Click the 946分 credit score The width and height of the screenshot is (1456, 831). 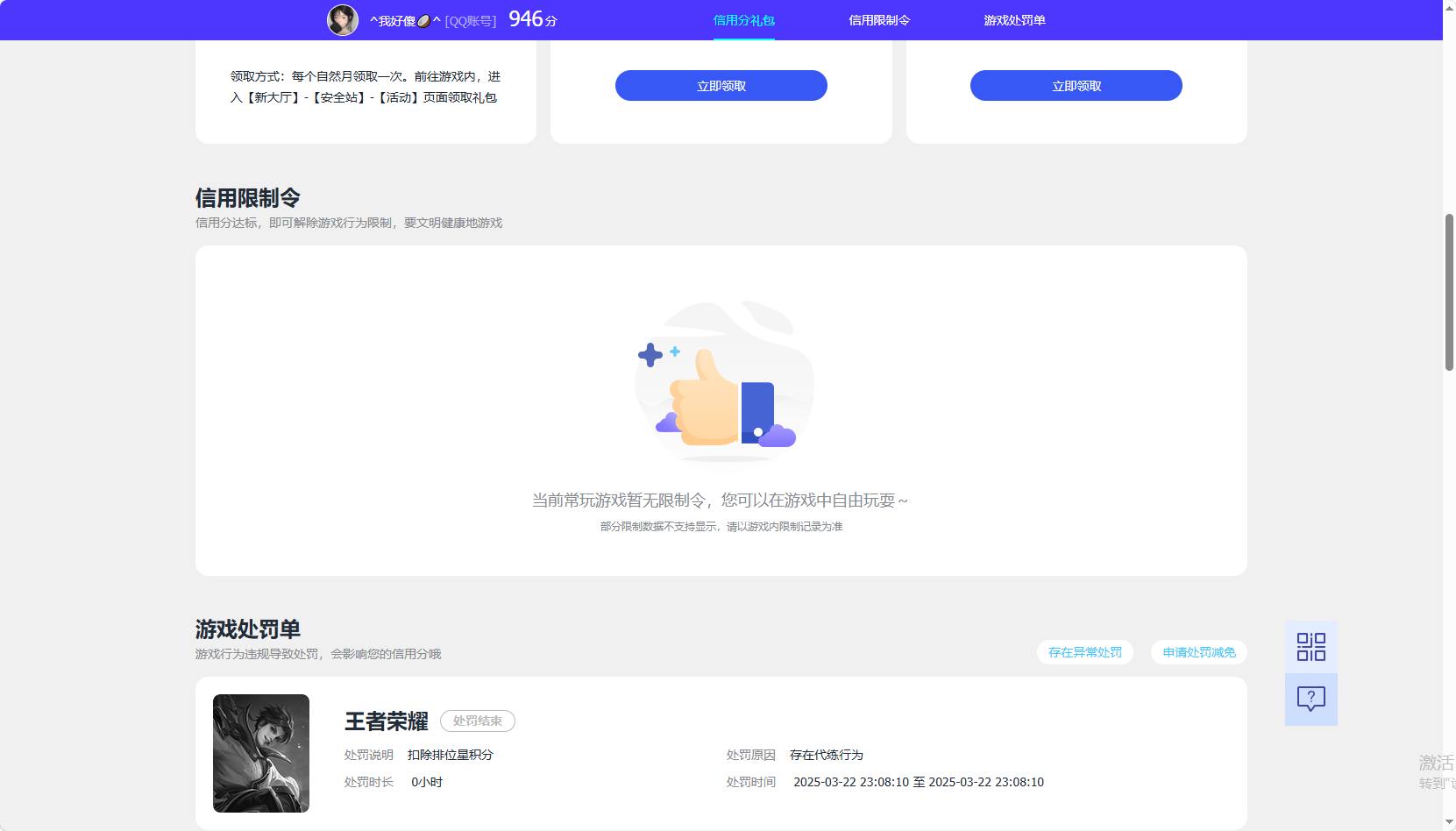click(x=533, y=19)
